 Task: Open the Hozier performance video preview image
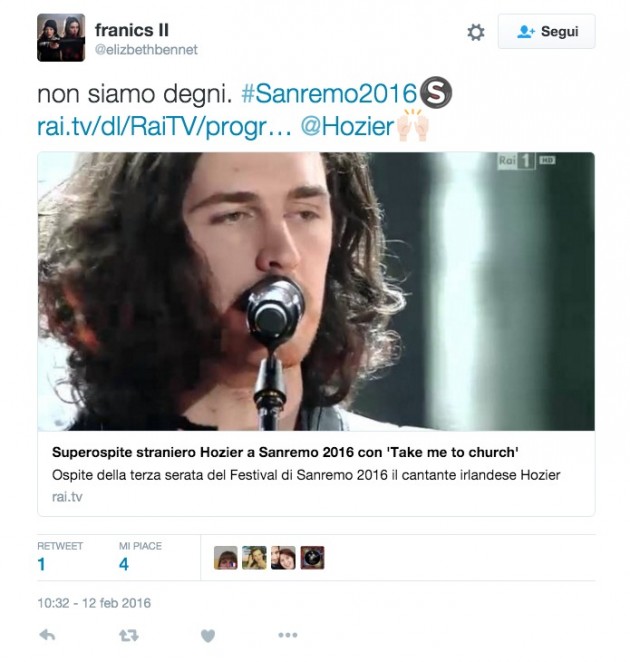click(316, 291)
